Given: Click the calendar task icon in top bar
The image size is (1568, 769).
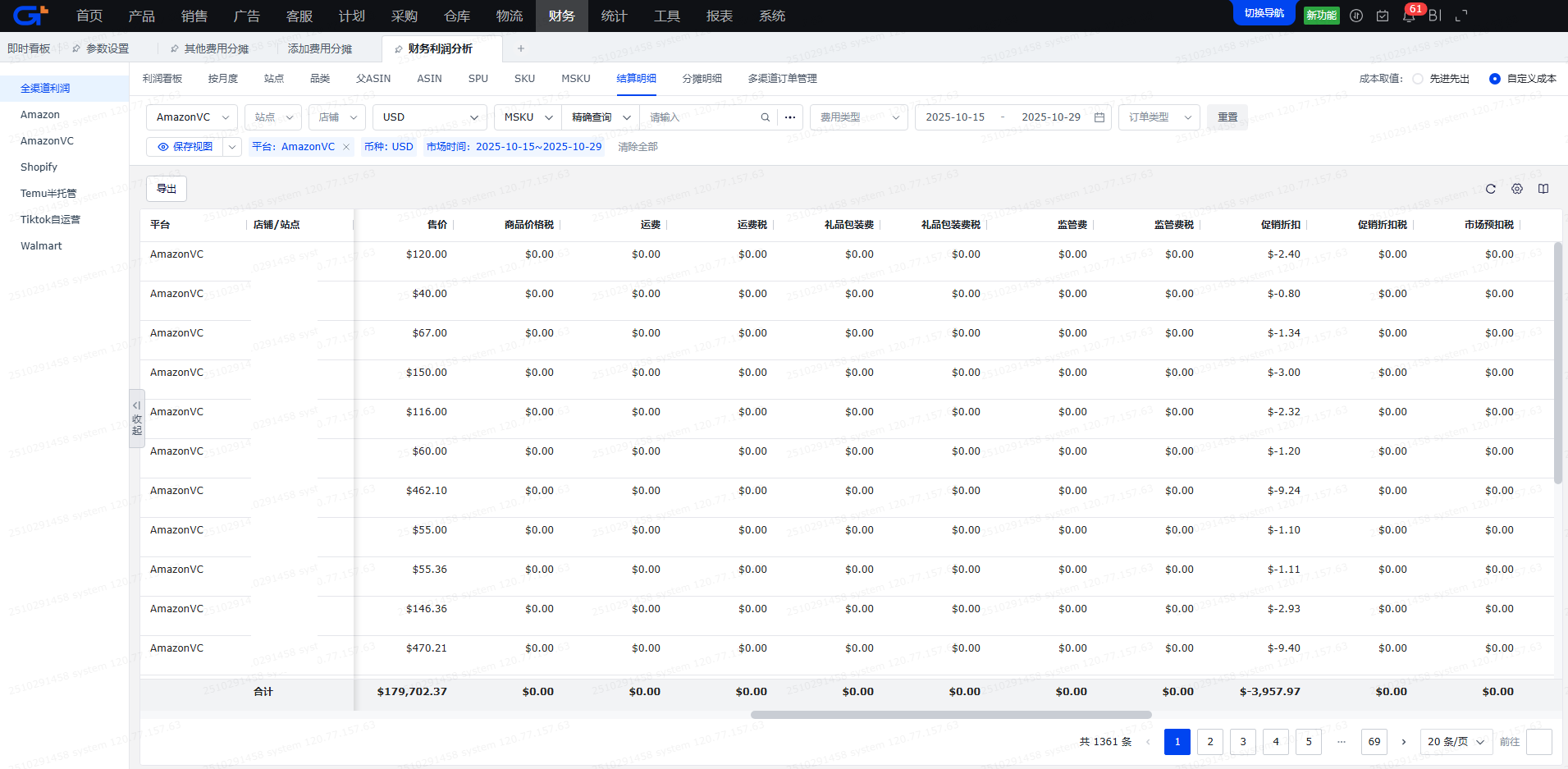Looking at the screenshot, I should coord(1383,16).
